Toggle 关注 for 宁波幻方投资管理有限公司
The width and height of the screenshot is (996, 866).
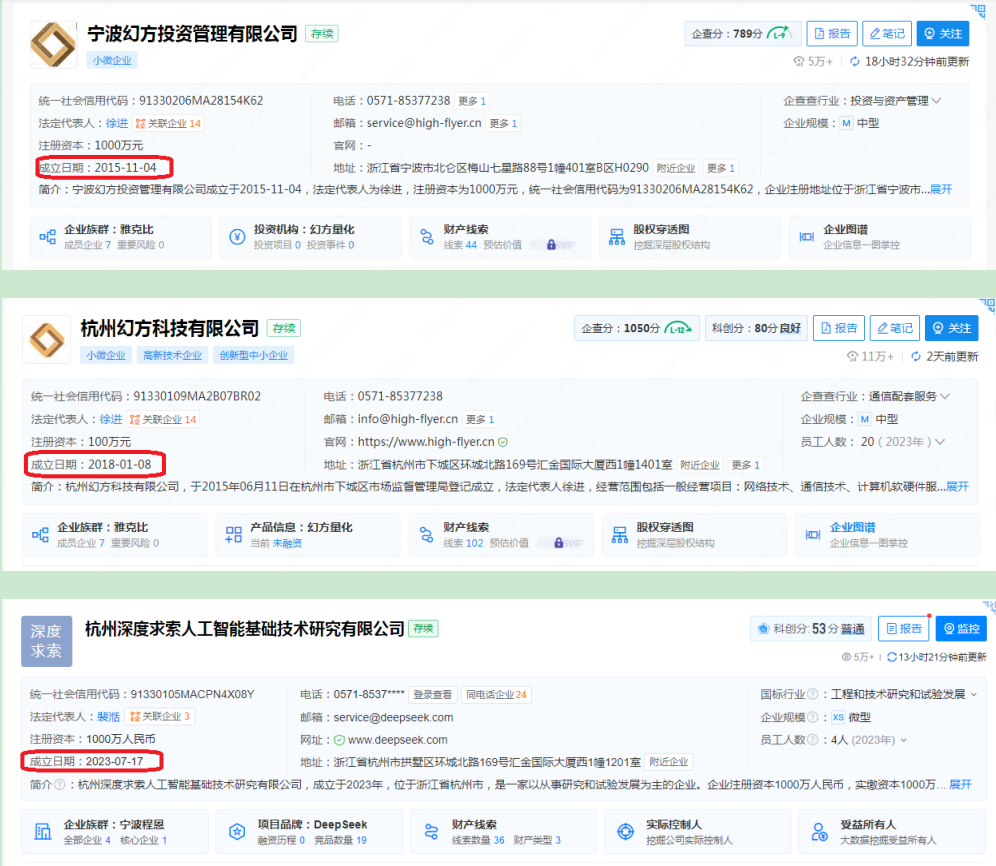tap(942, 33)
